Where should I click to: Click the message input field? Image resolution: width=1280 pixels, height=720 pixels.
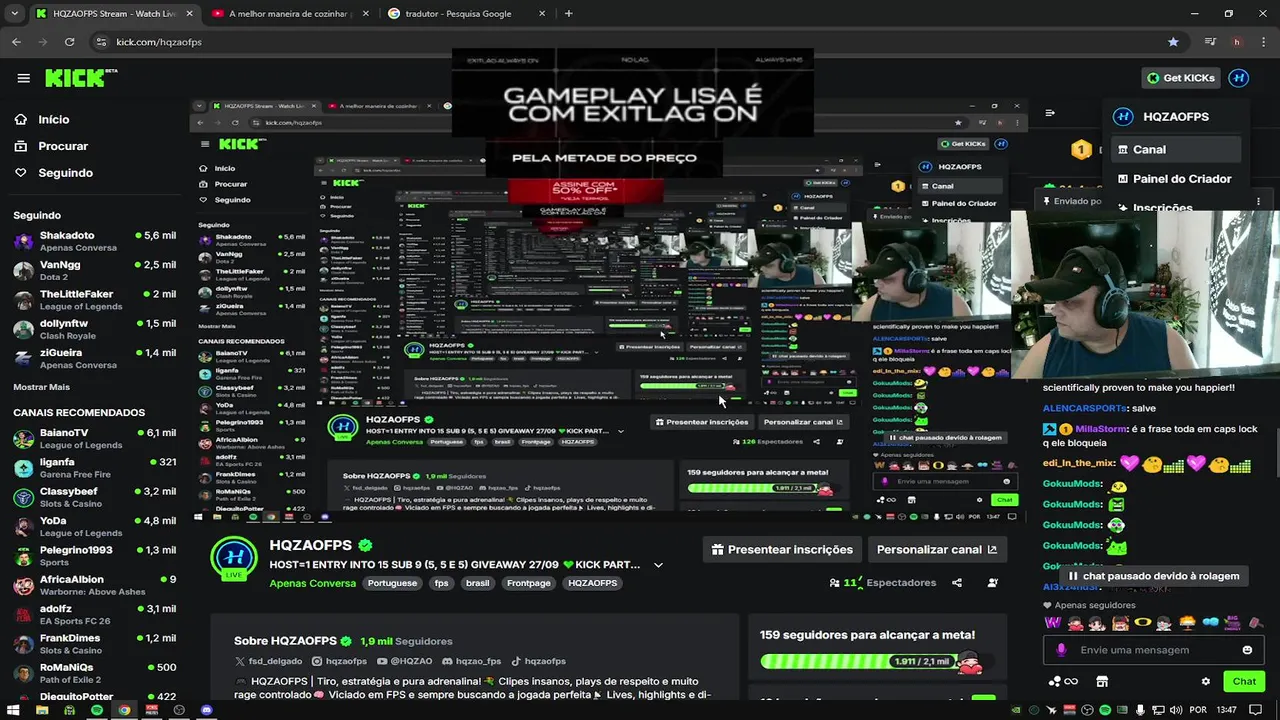click(1155, 650)
